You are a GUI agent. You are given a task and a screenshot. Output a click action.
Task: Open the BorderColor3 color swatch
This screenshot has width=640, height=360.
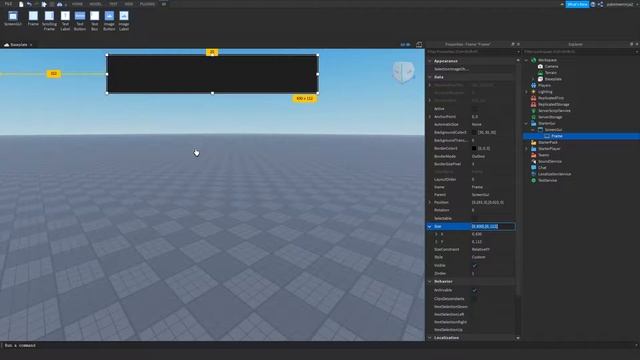tap(474, 149)
